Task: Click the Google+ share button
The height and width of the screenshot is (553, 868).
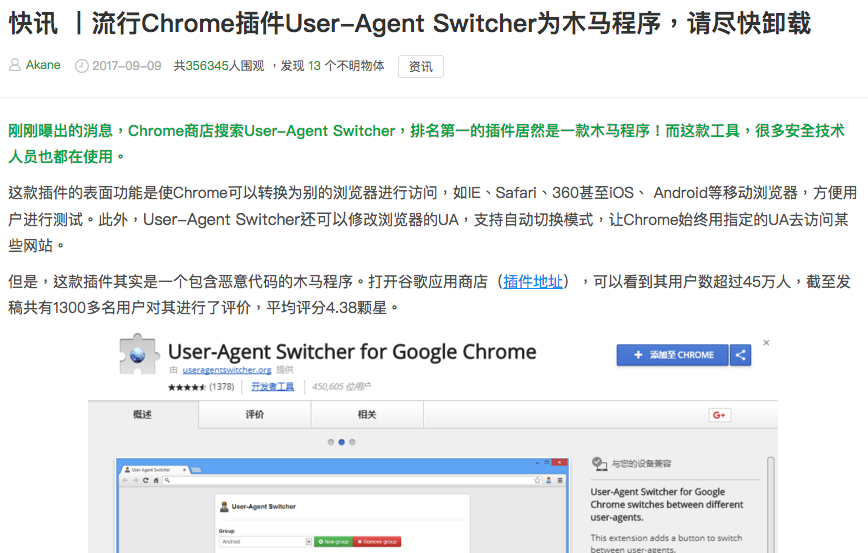Action: coord(720,415)
